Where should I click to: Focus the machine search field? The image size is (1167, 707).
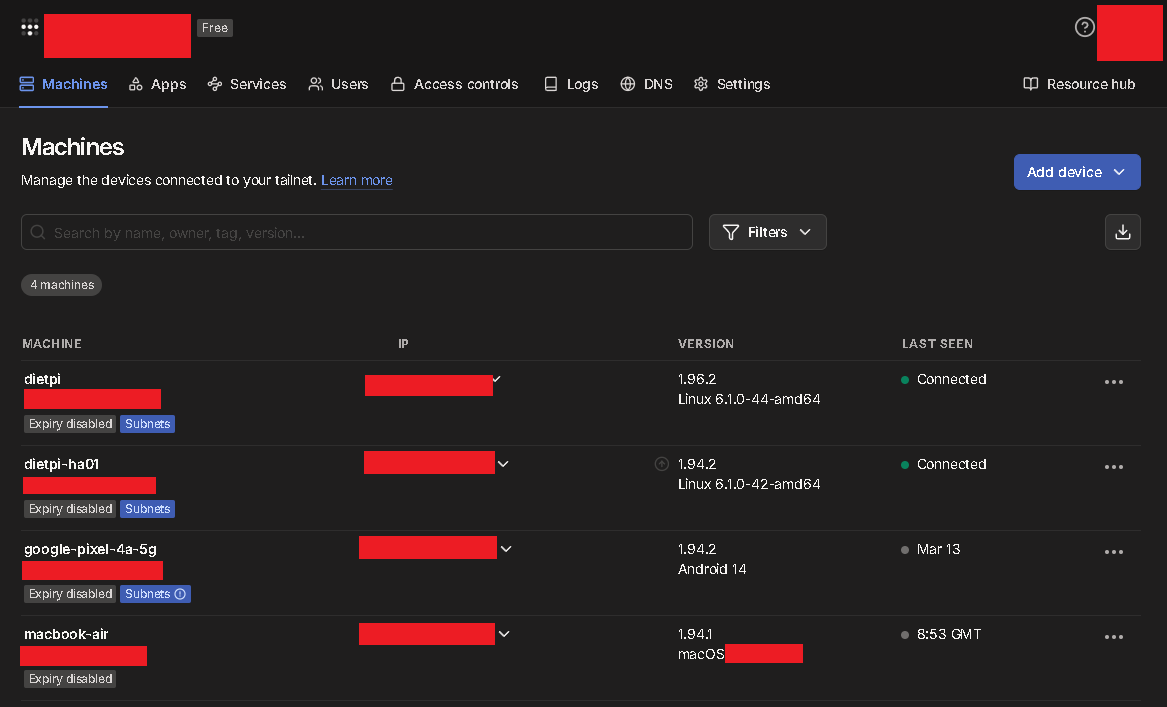pyautogui.click(x=357, y=232)
